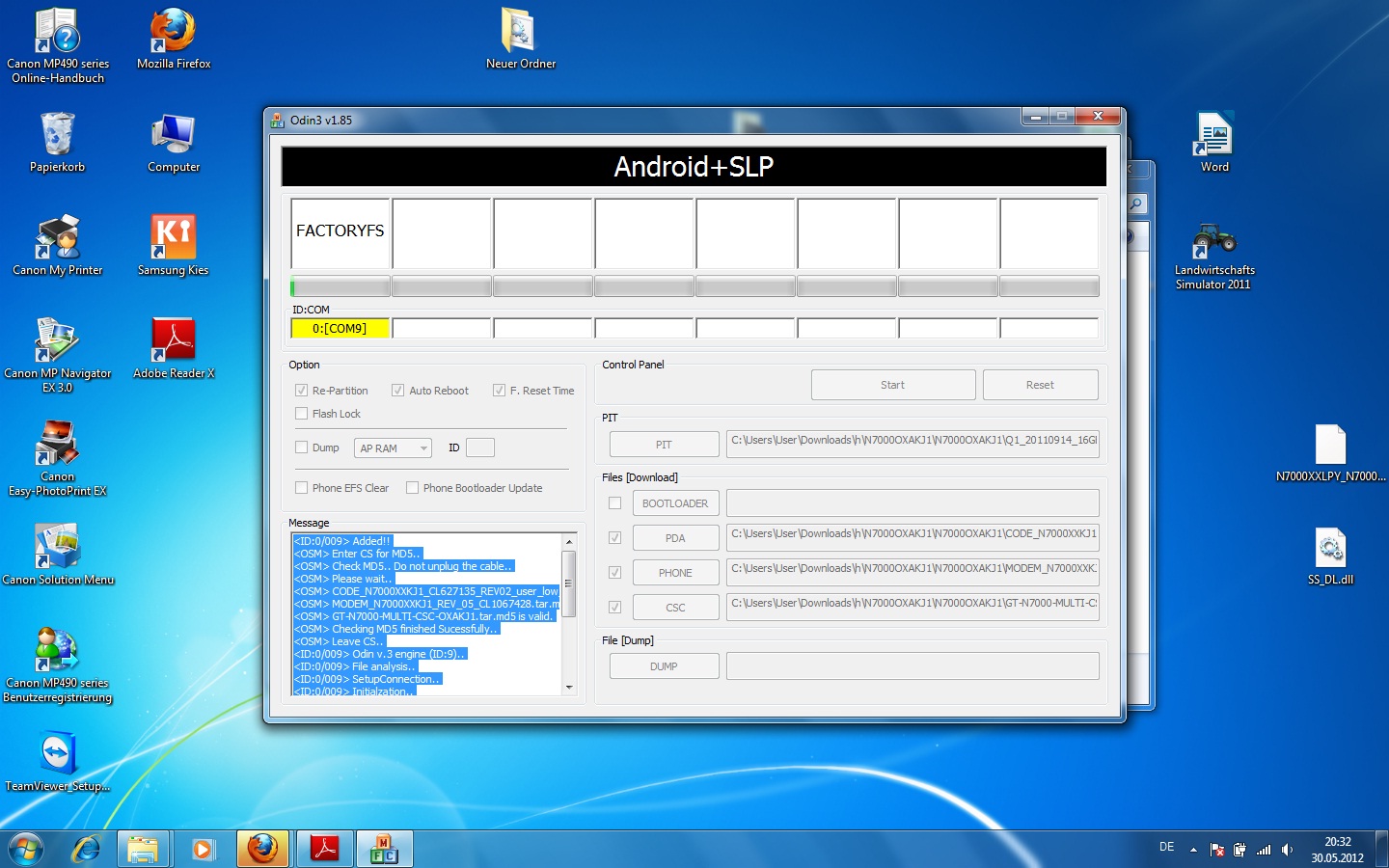Click taskbar clock showing 20:32
Screen dimensions: 1389x868
point(1338,849)
